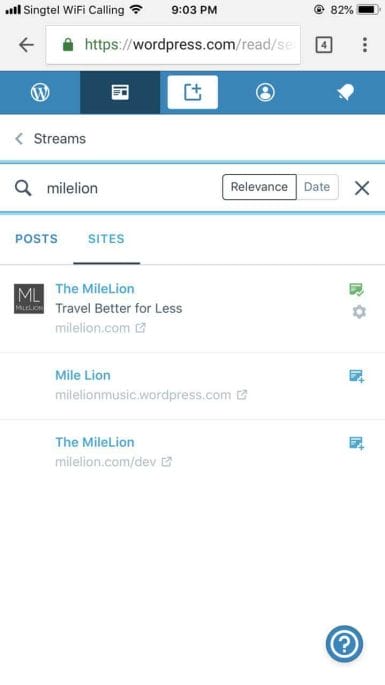Open the milelion.com external link
Viewport: 385px width, 685px height.
[101, 328]
